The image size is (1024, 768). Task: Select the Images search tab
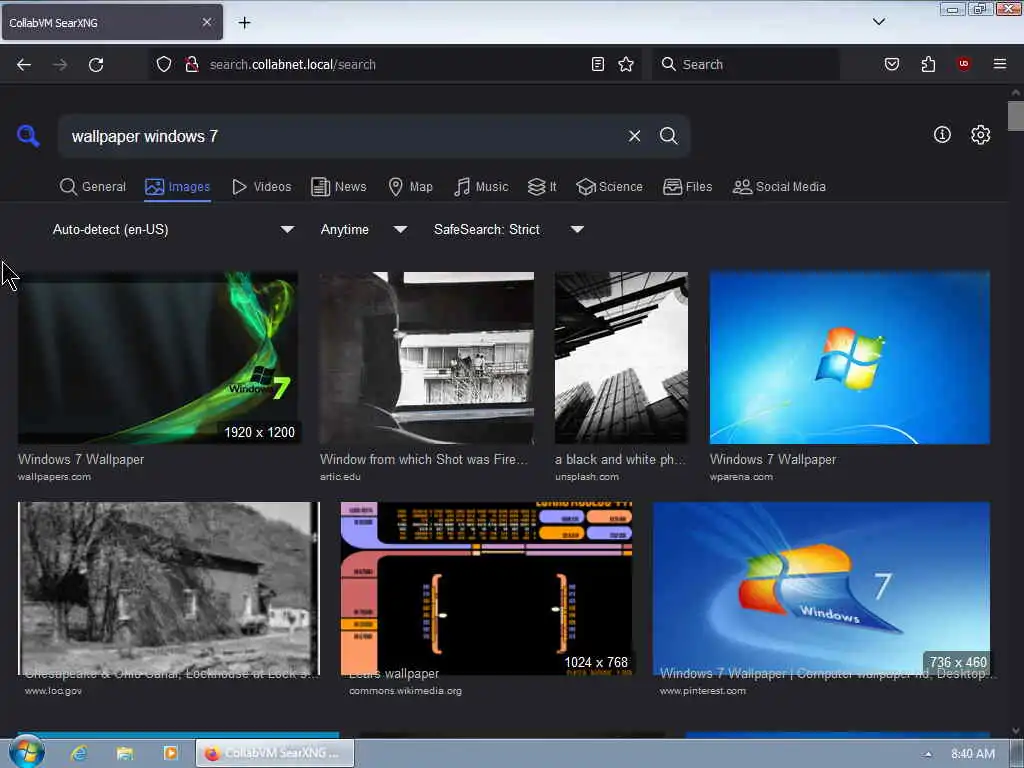tap(178, 187)
